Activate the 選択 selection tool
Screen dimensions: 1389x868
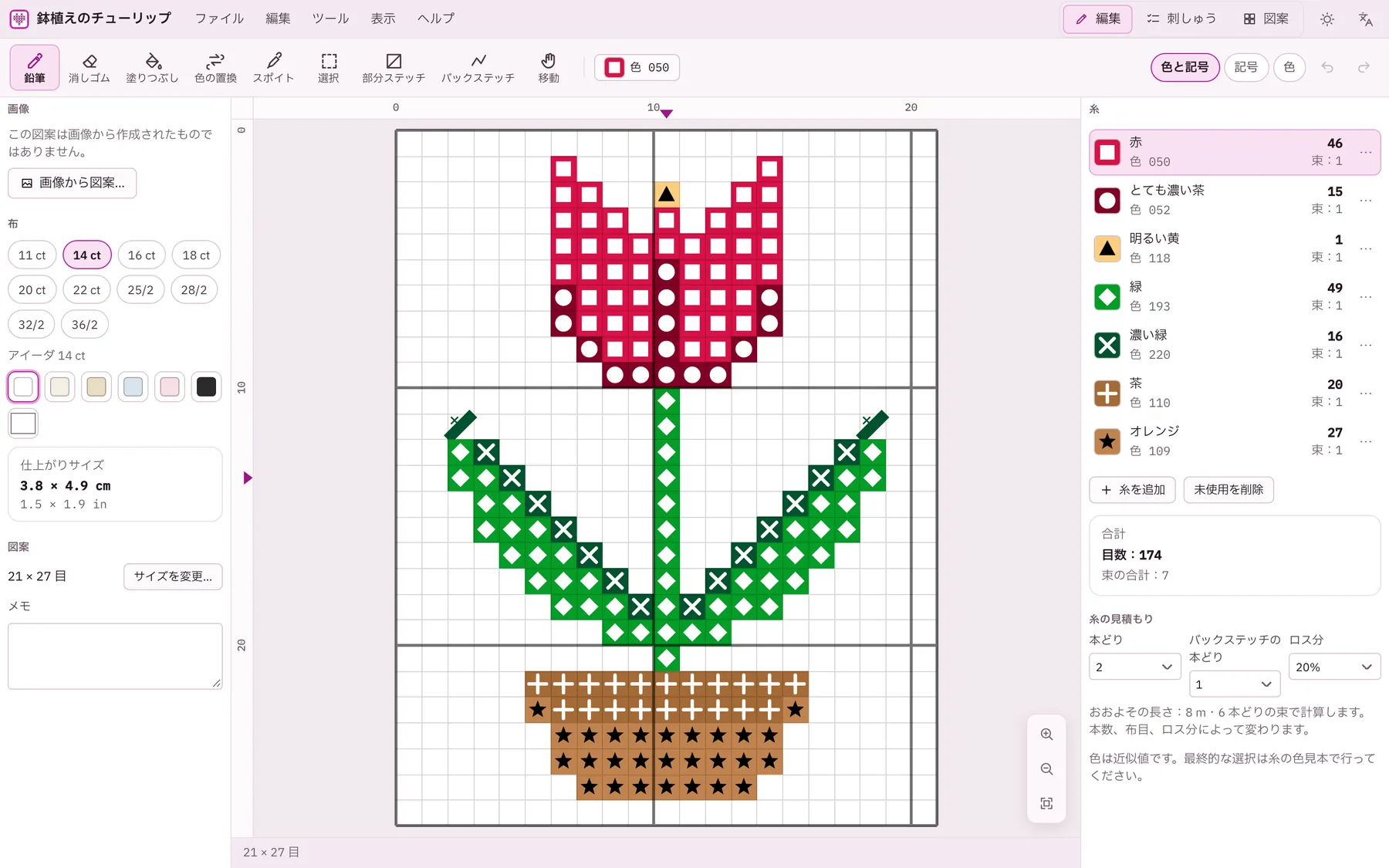point(329,67)
